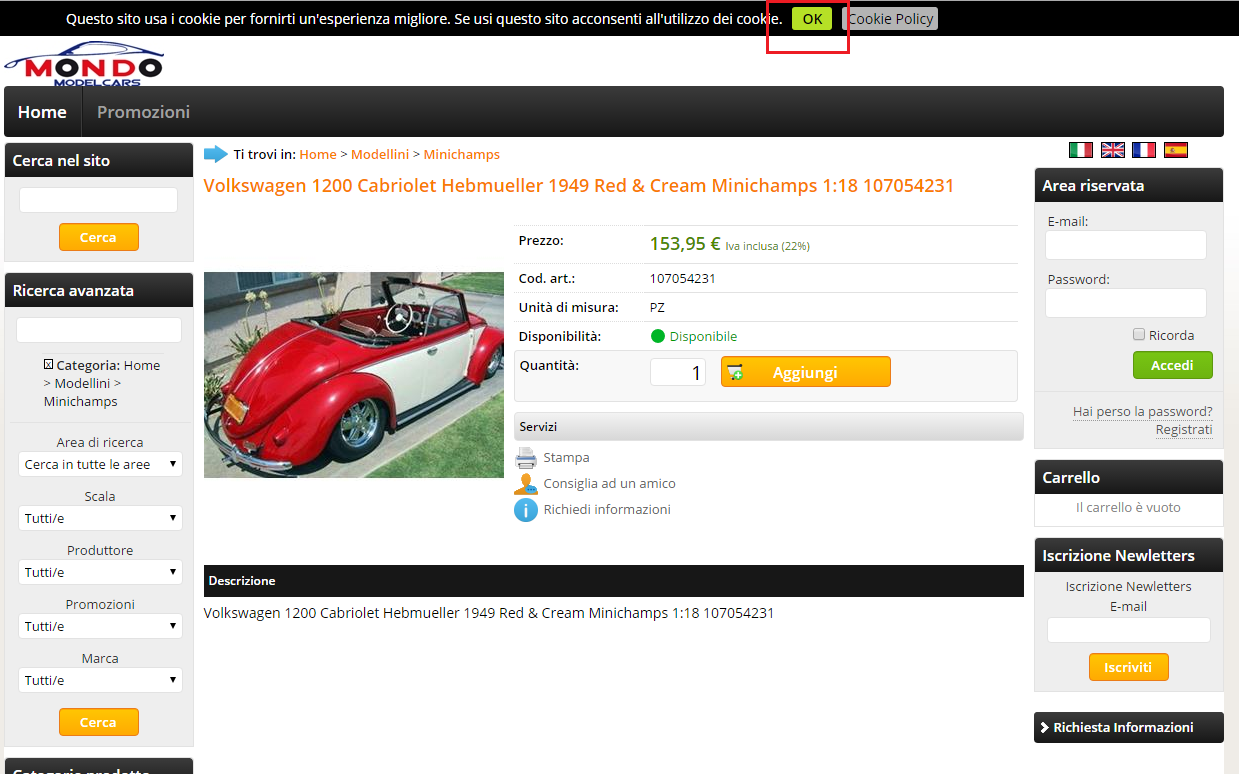
Task: Click the 'Consiglia ad un amico' link
Action: click(x=609, y=484)
